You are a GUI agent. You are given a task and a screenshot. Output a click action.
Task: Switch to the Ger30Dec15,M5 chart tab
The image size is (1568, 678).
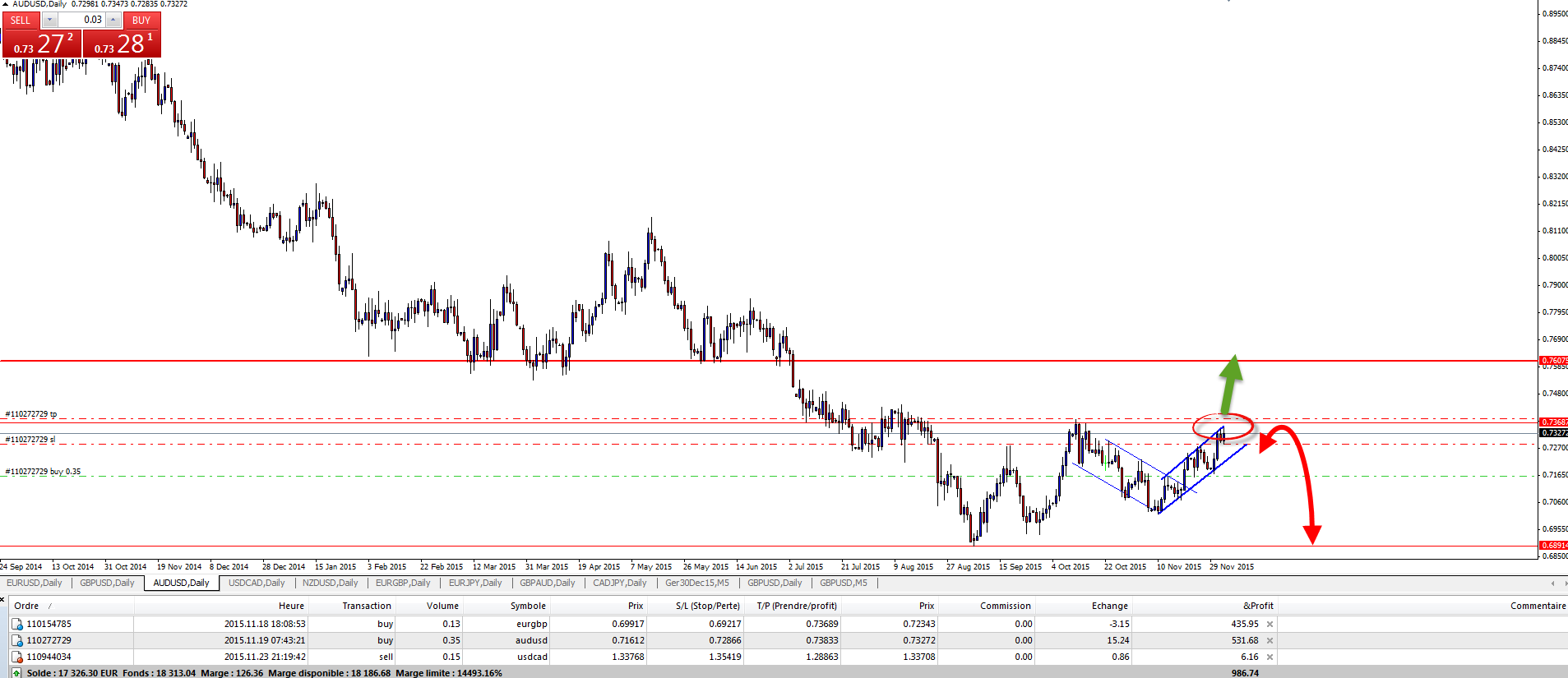coord(697,583)
